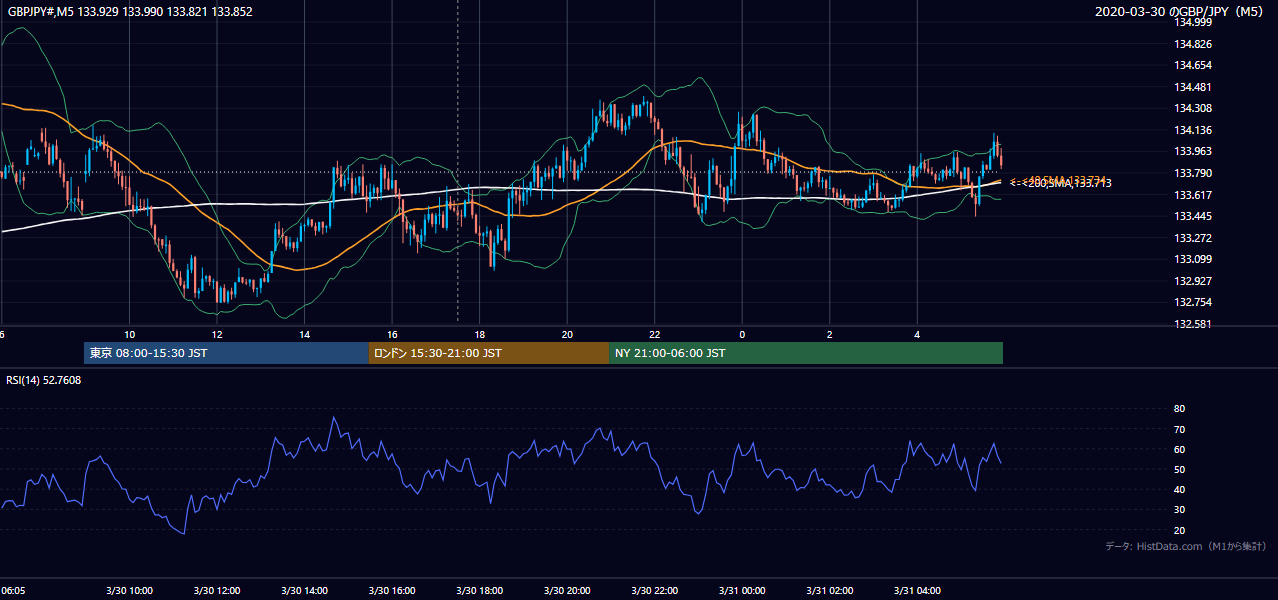This screenshot has height=600, width=1278.
Task: Click RSI scale value 50
Action: tap(1179, 469)
